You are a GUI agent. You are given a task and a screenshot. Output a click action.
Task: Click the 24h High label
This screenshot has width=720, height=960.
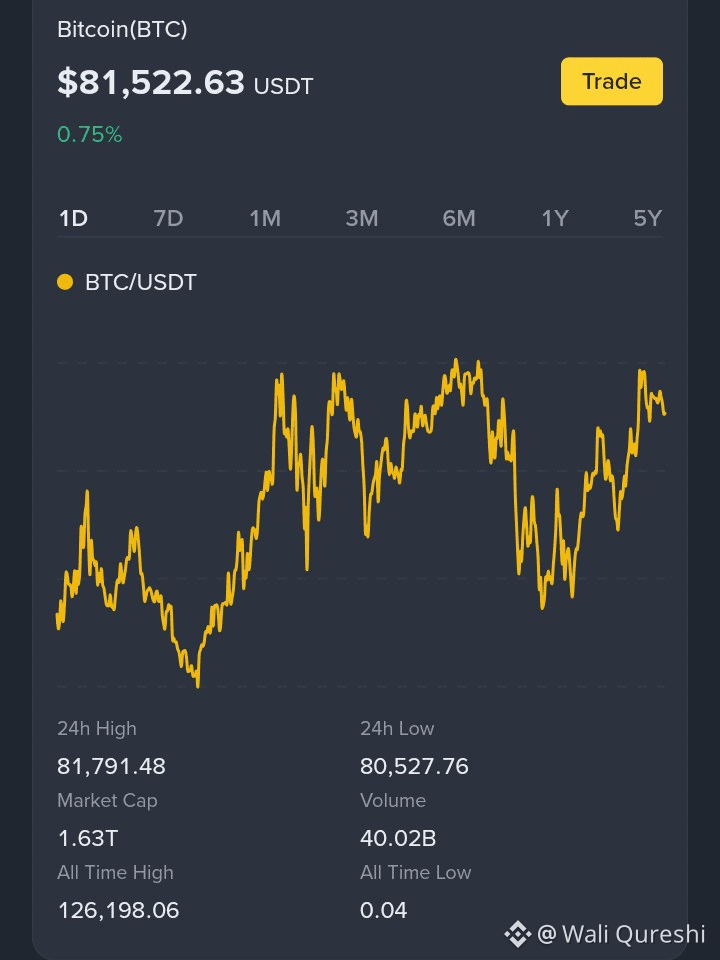(97, 729)
